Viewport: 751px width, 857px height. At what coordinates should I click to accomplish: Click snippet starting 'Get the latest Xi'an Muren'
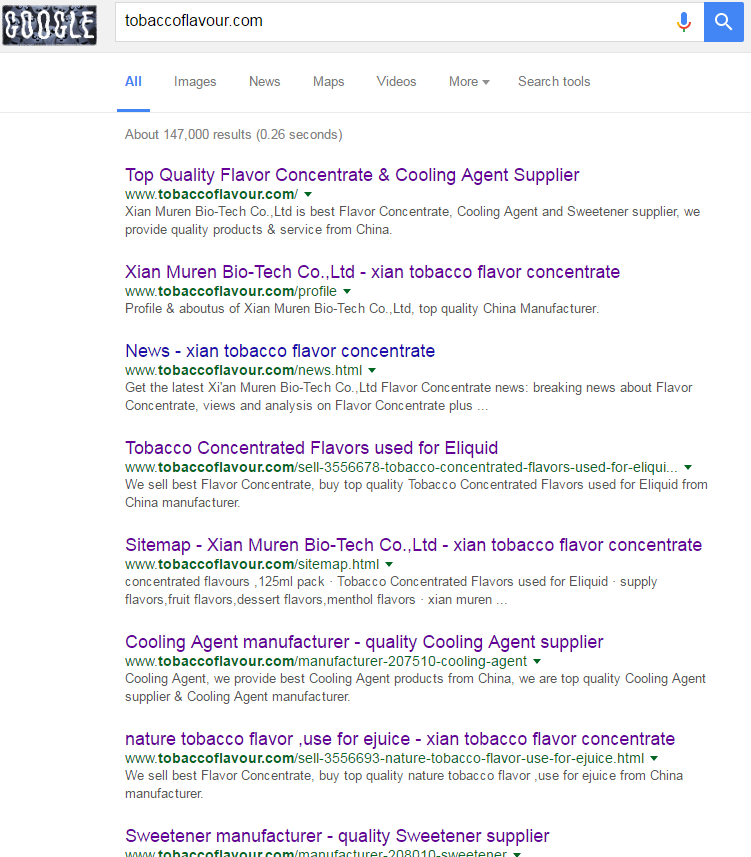(409, 397)
